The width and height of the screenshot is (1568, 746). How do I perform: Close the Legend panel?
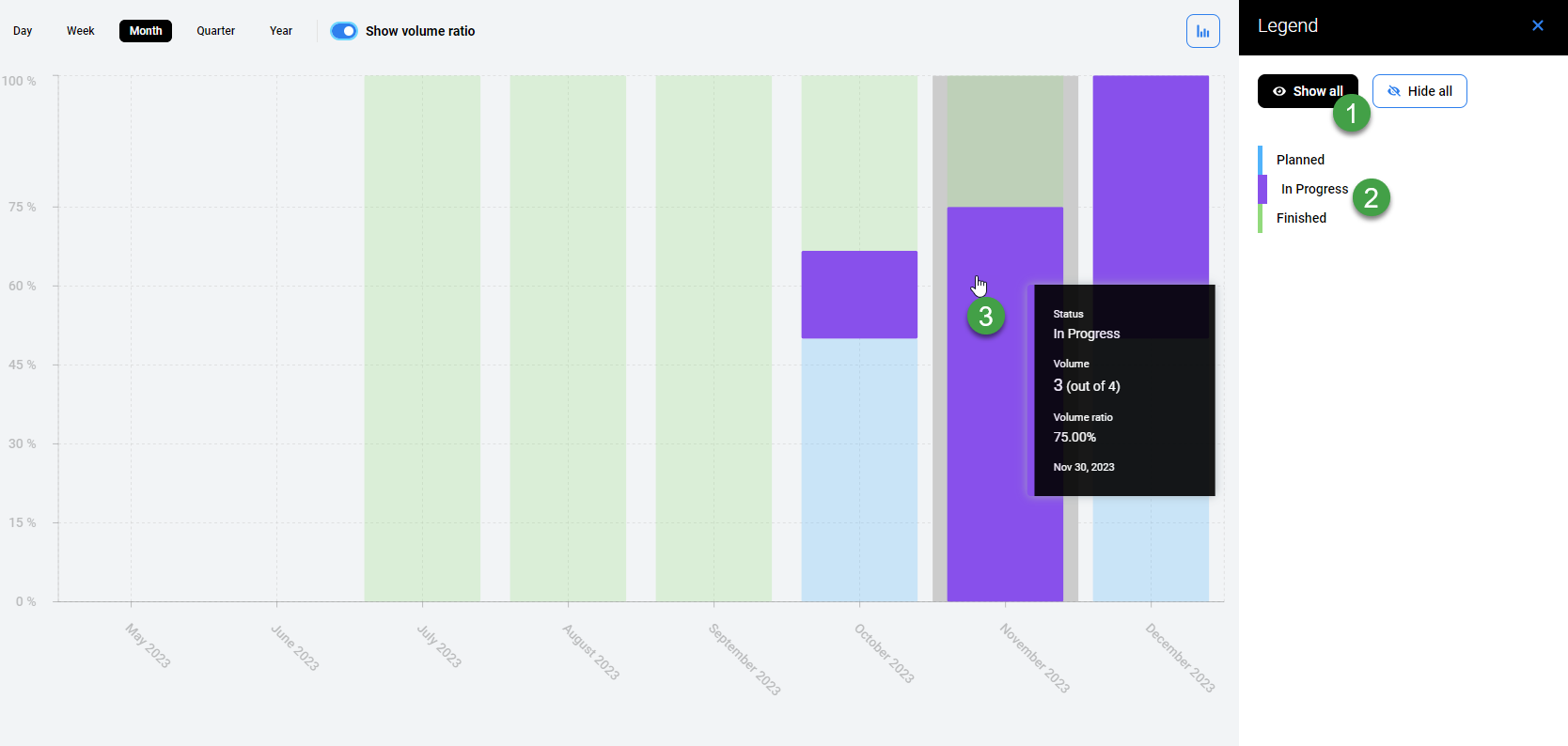[1537, 25]
